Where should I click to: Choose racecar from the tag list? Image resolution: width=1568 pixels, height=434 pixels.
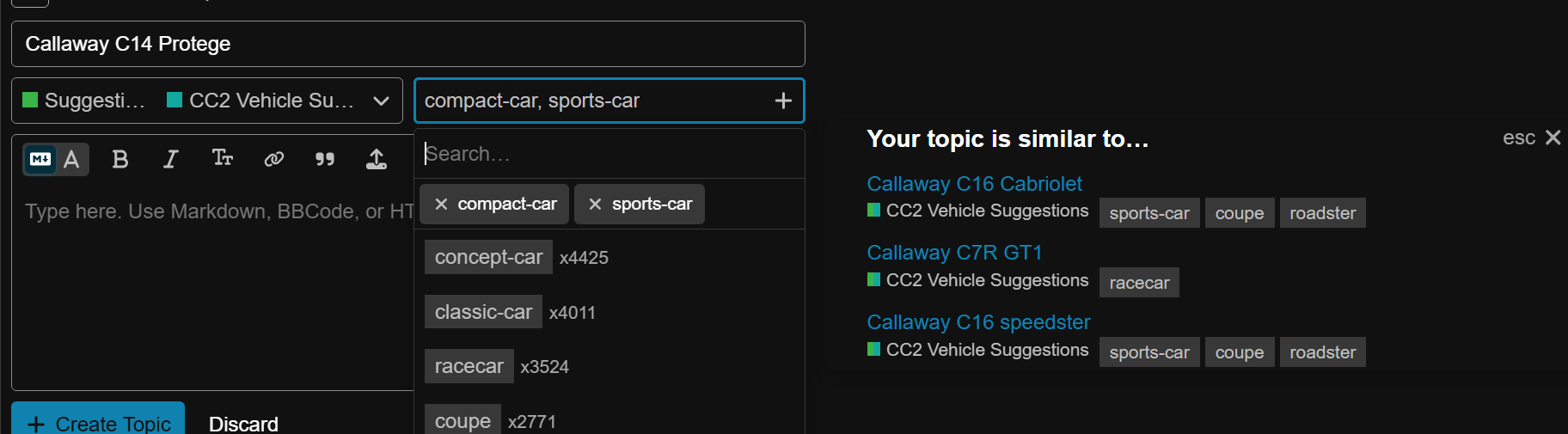pos(469,366)
